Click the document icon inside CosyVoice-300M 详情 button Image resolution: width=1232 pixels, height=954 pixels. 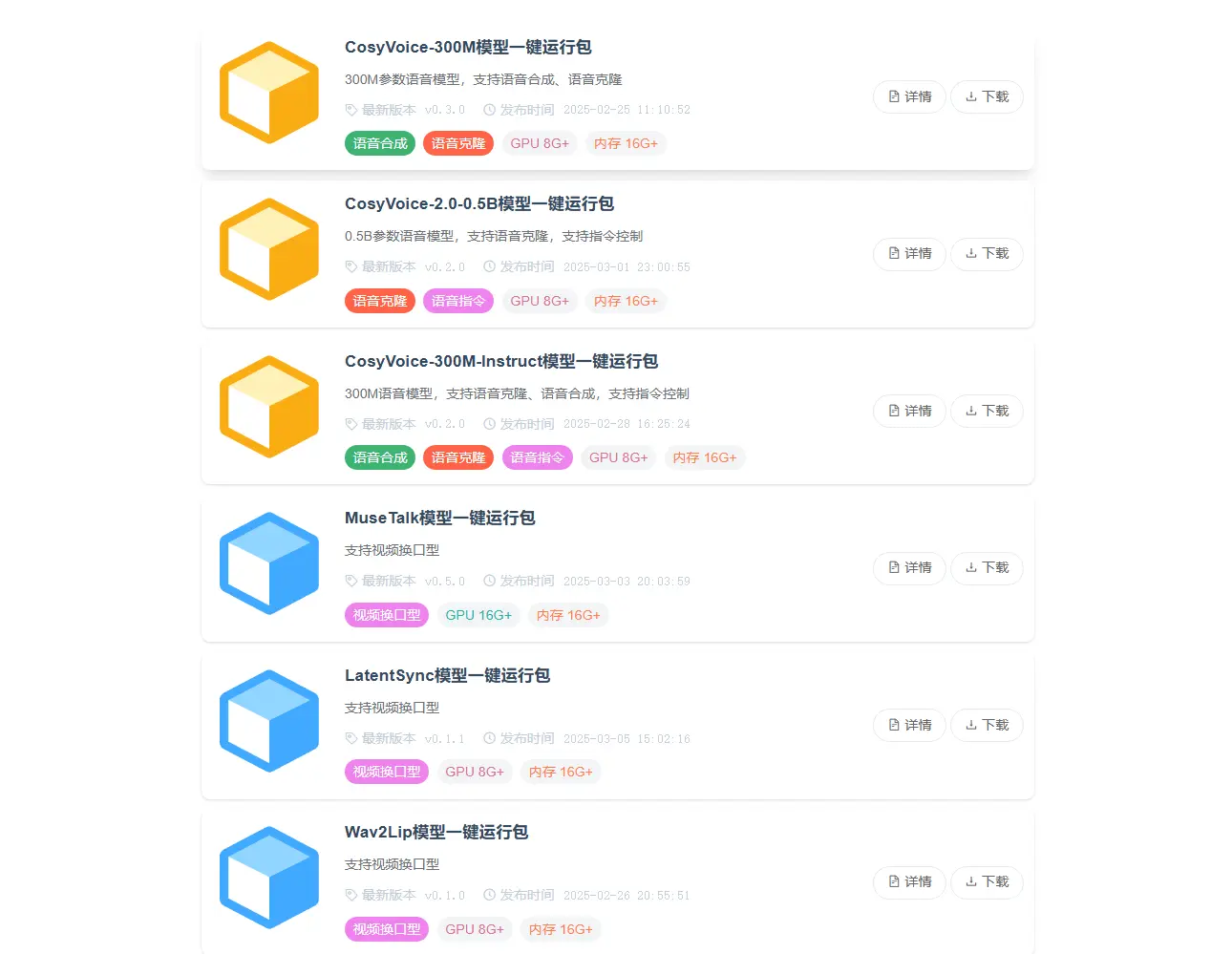coord(895,96)
